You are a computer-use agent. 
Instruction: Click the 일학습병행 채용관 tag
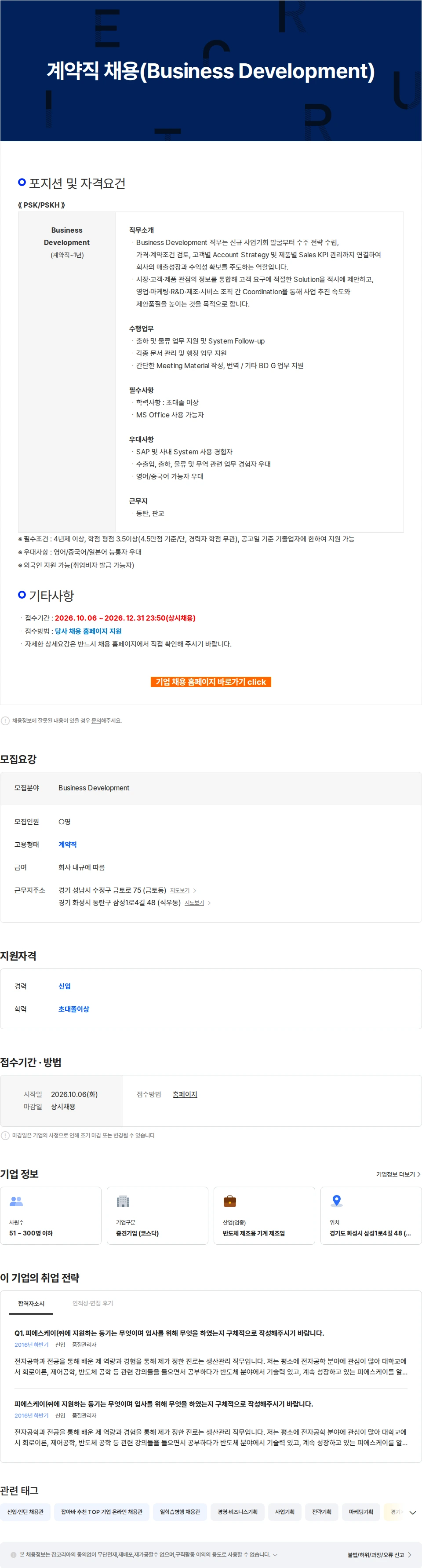coord(180,1512)
